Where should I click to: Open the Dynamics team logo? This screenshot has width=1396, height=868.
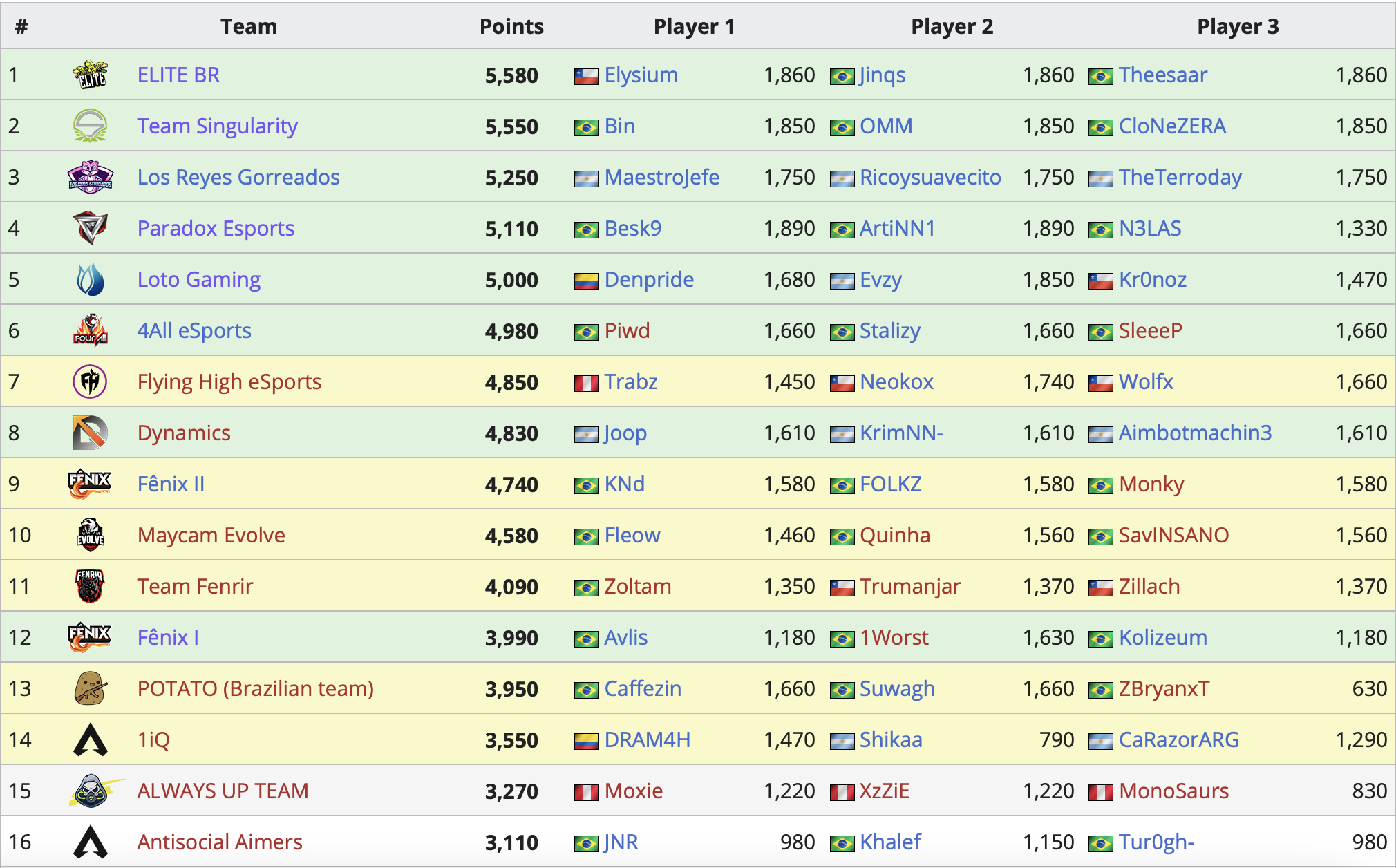point(91,433)
